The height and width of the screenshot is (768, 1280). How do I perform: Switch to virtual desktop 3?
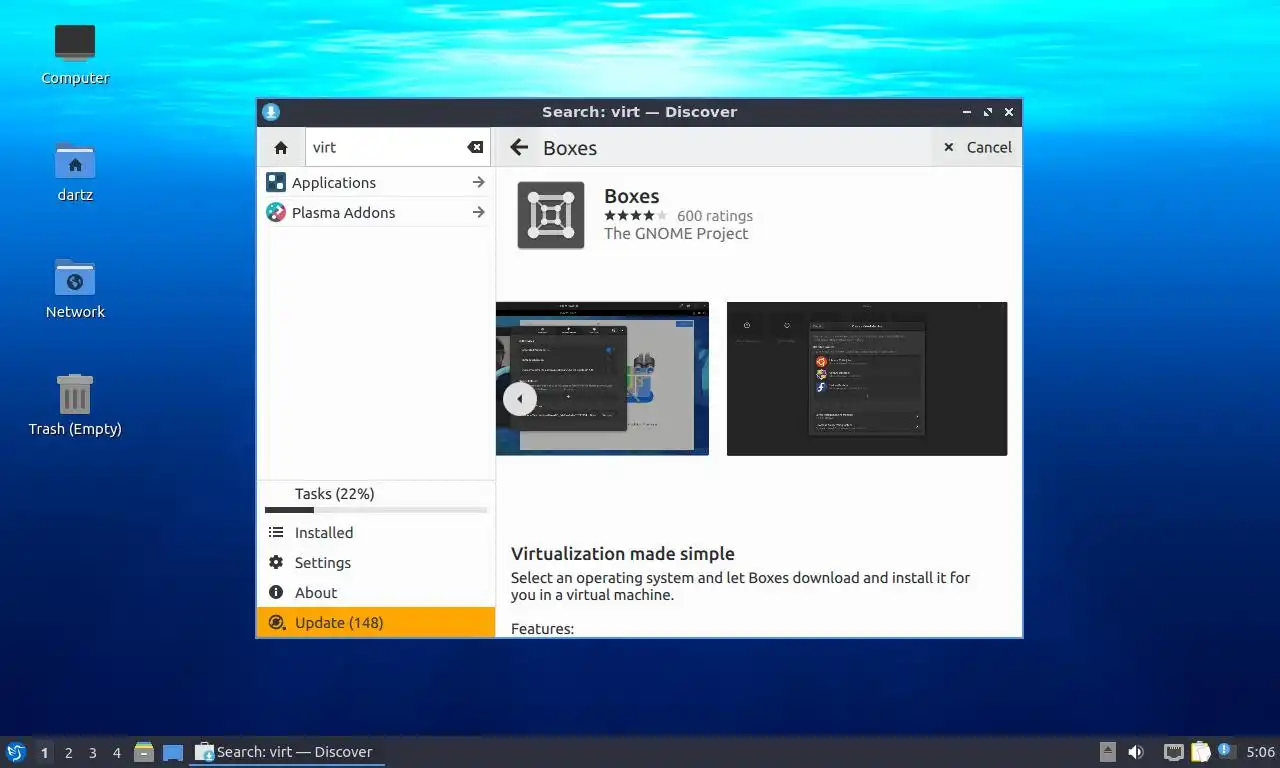pos(92,752)
